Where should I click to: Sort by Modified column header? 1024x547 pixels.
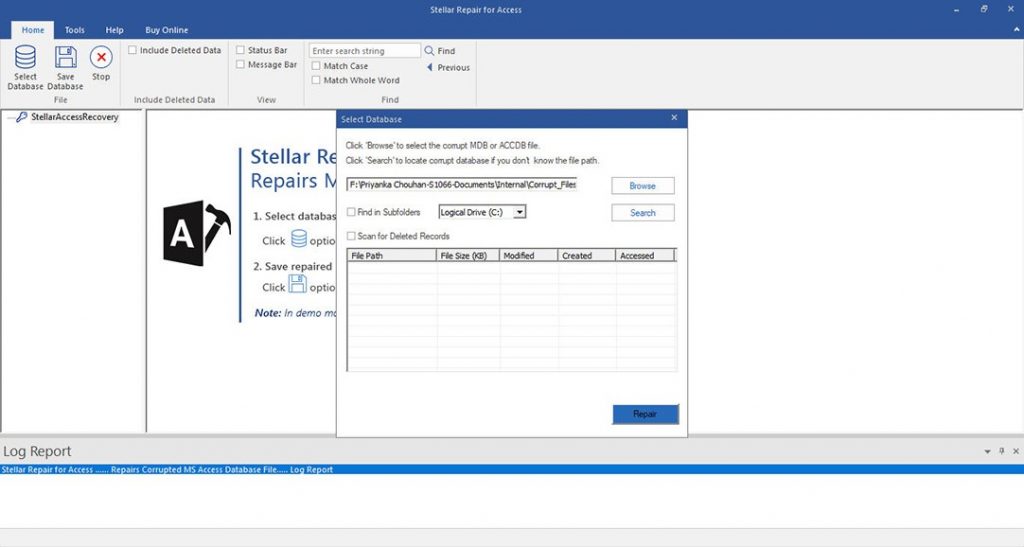(x=528, y=255)
